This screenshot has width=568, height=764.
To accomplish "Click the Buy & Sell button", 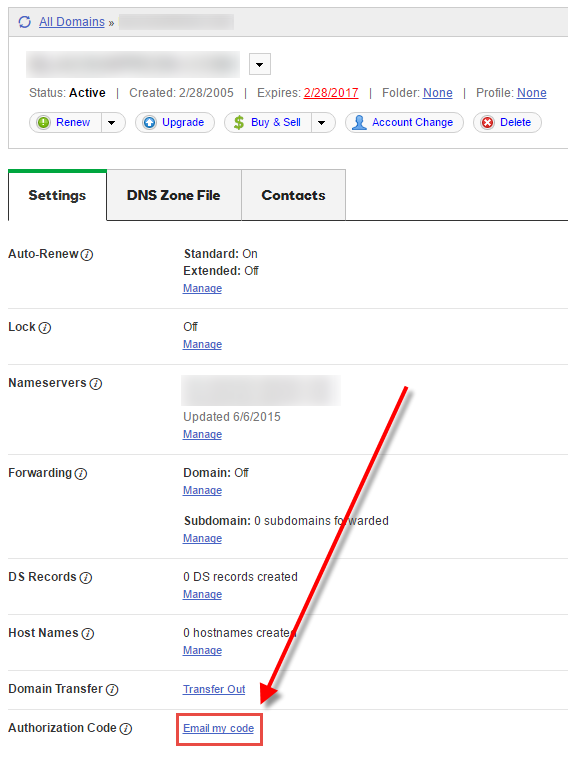I will click(268, 122).
